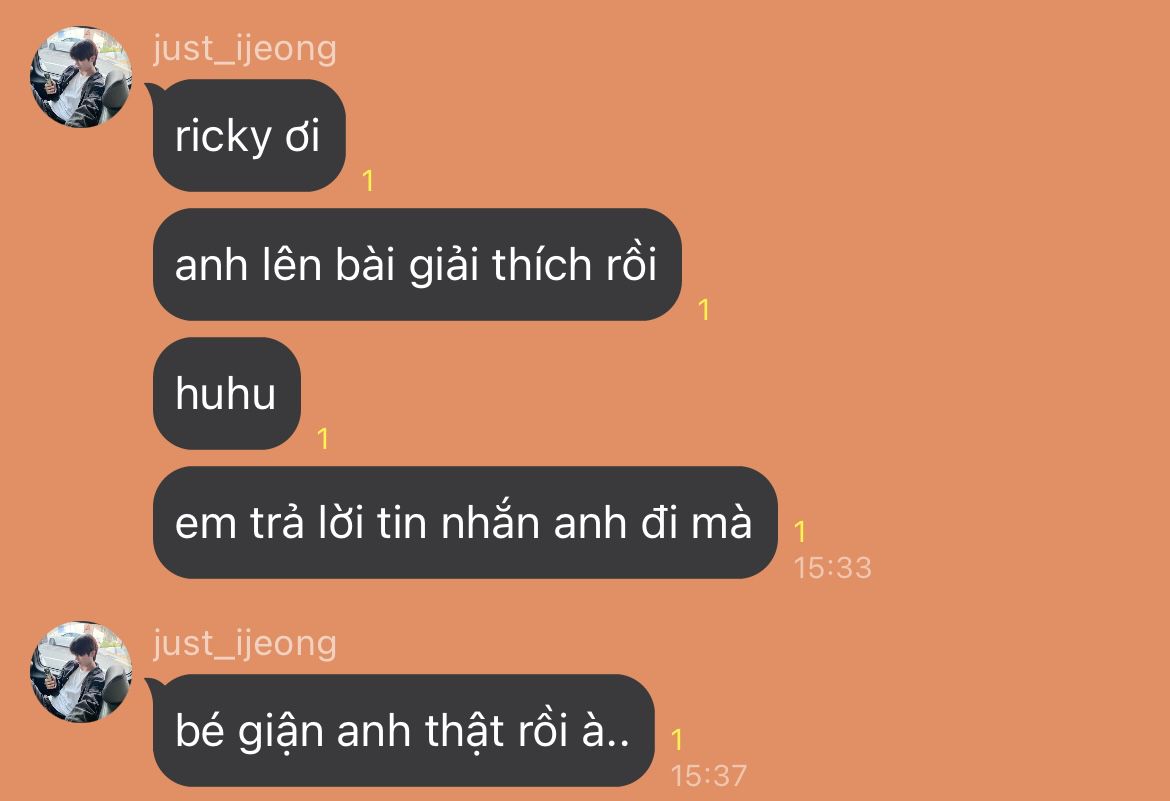Image resolution: width=1170 pixels, height=801 pixels.
Task: Click the bubble tail of the 'bé giận anh' message
Action: (x=152, y=686)
